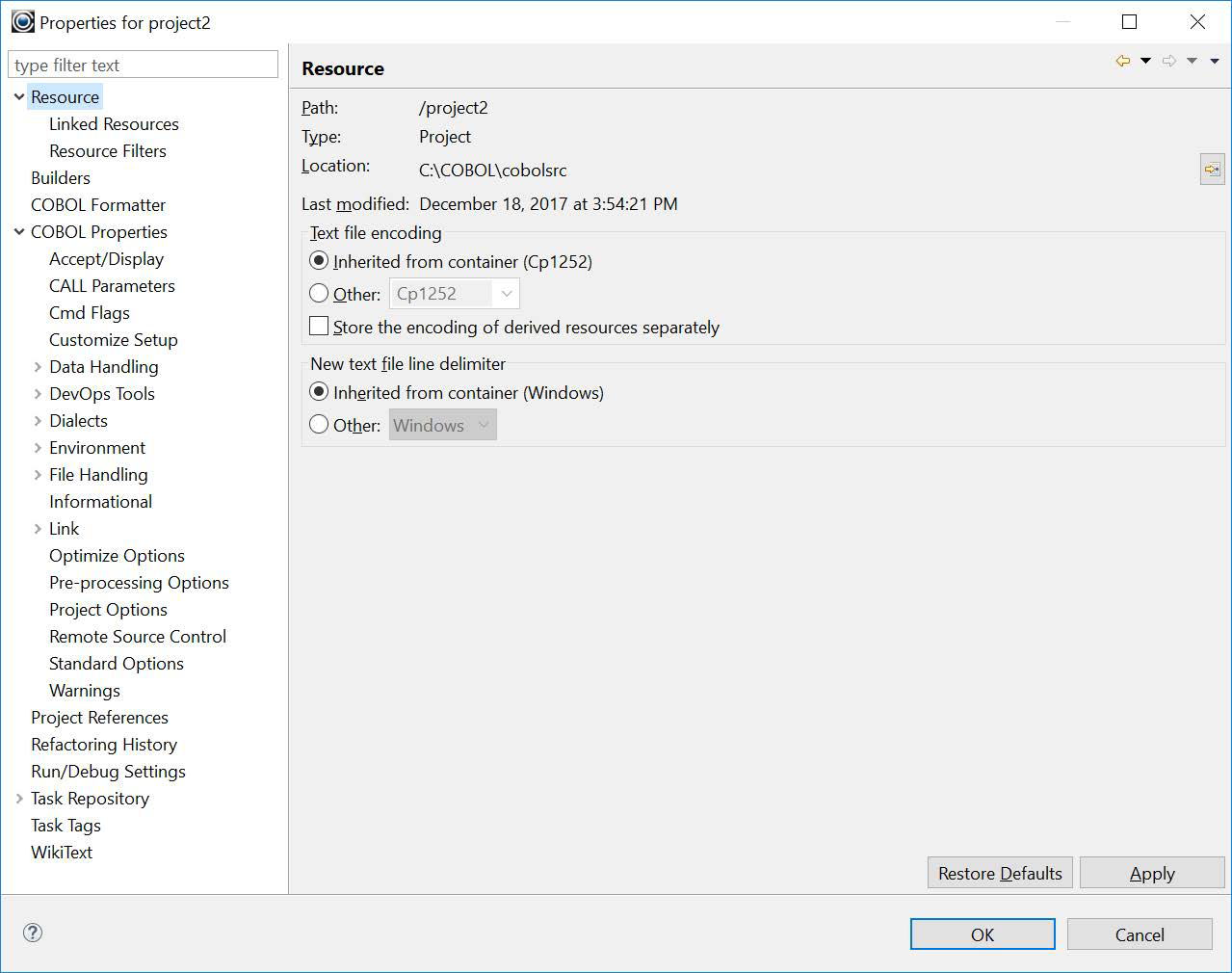Select COBOL Formatter in the sidebar tree
This screenshot has height=973, width=1232.
(97, 205)
